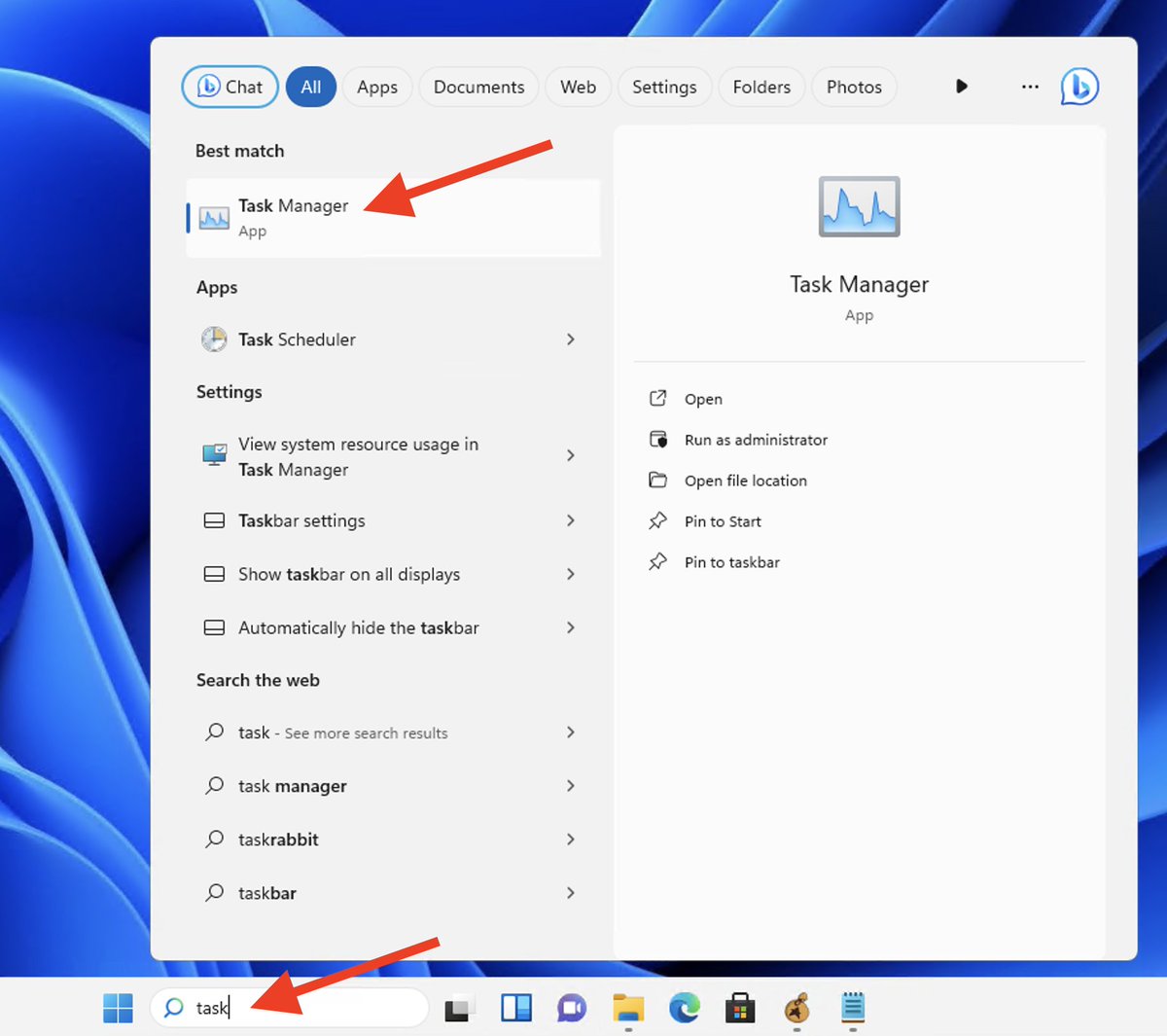The height and width of the screenshot is (1036, 1167).
Task: Click the taskbar search input field
Action: [x=290, y=1008]
